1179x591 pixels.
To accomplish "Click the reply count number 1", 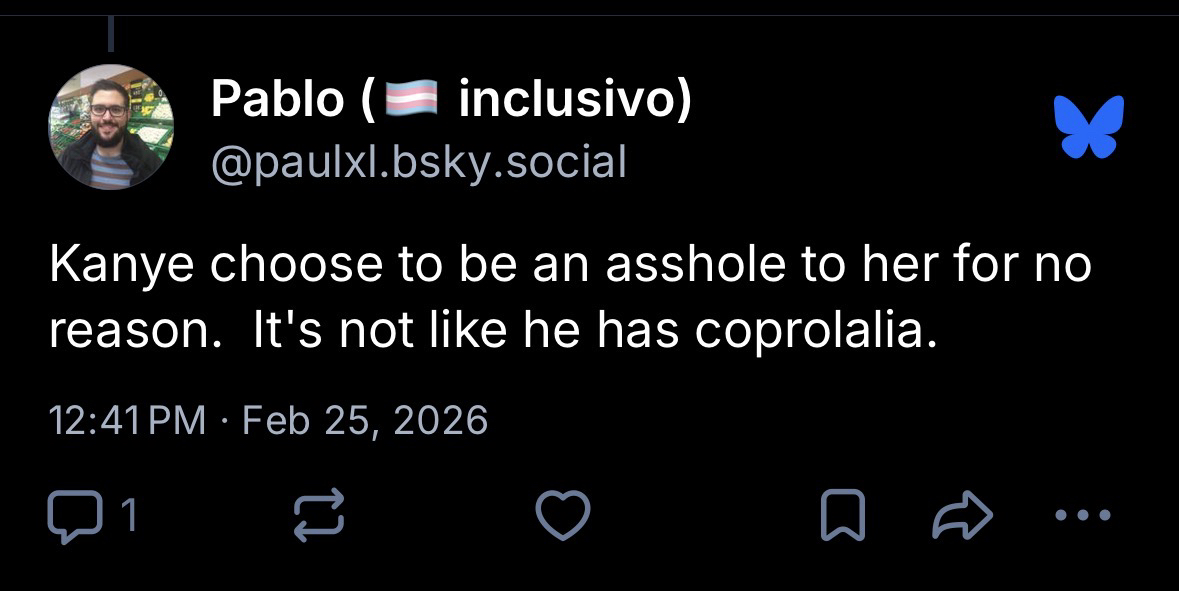I will click(x=127, y=516).
